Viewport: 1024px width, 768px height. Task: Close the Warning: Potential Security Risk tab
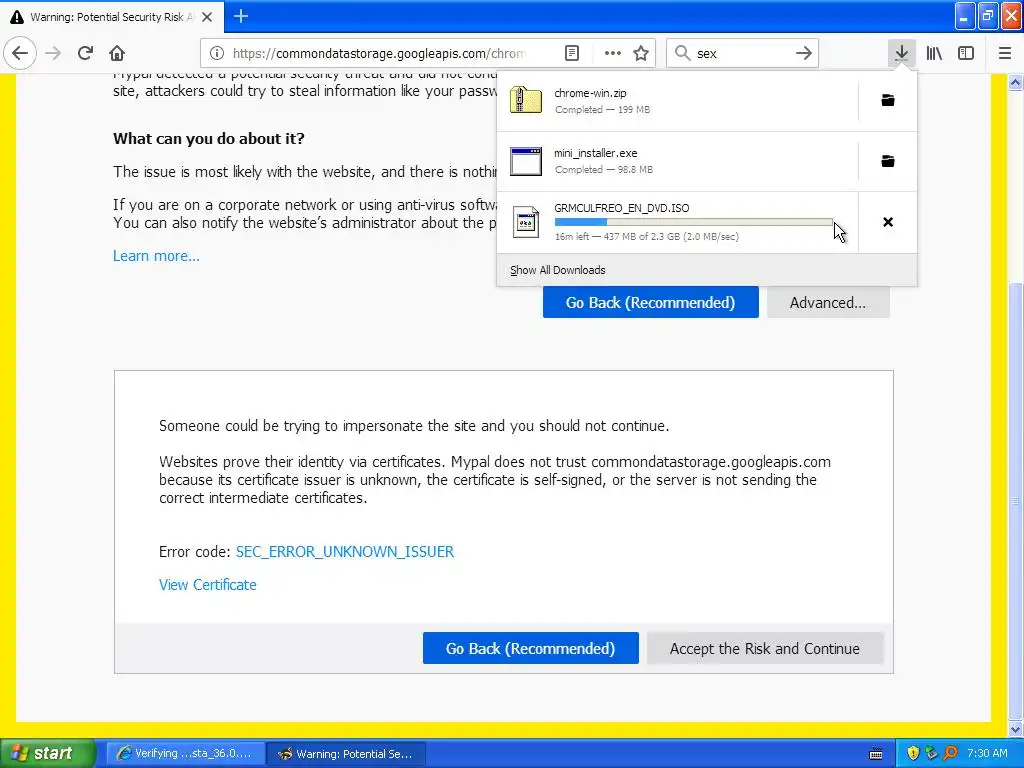[x=207, y=17]
